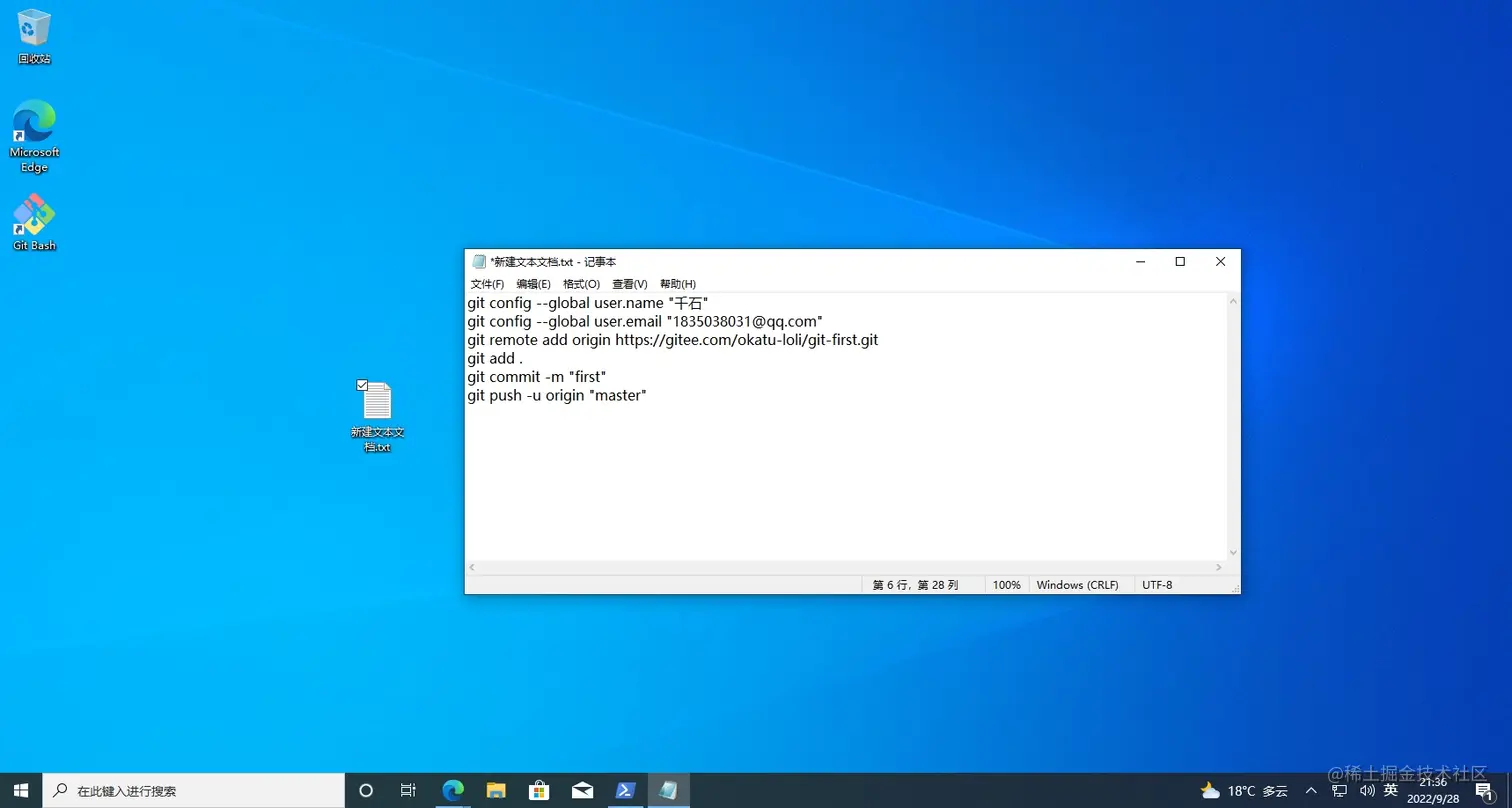Open the Windows Start menu
The height and width of the screenshot is (808, 1512).
(x=22, y=790)
